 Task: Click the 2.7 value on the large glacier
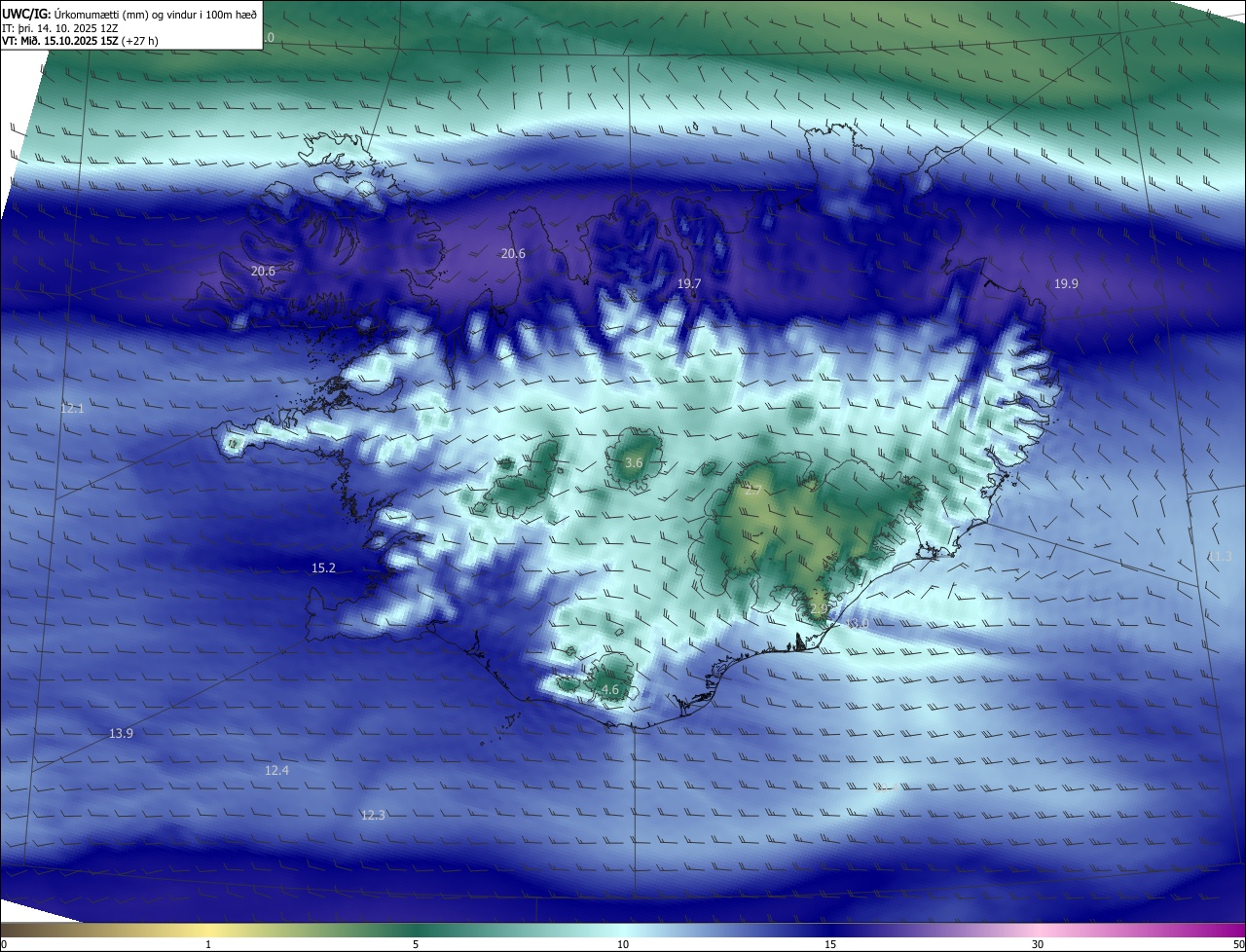[752, 491]
